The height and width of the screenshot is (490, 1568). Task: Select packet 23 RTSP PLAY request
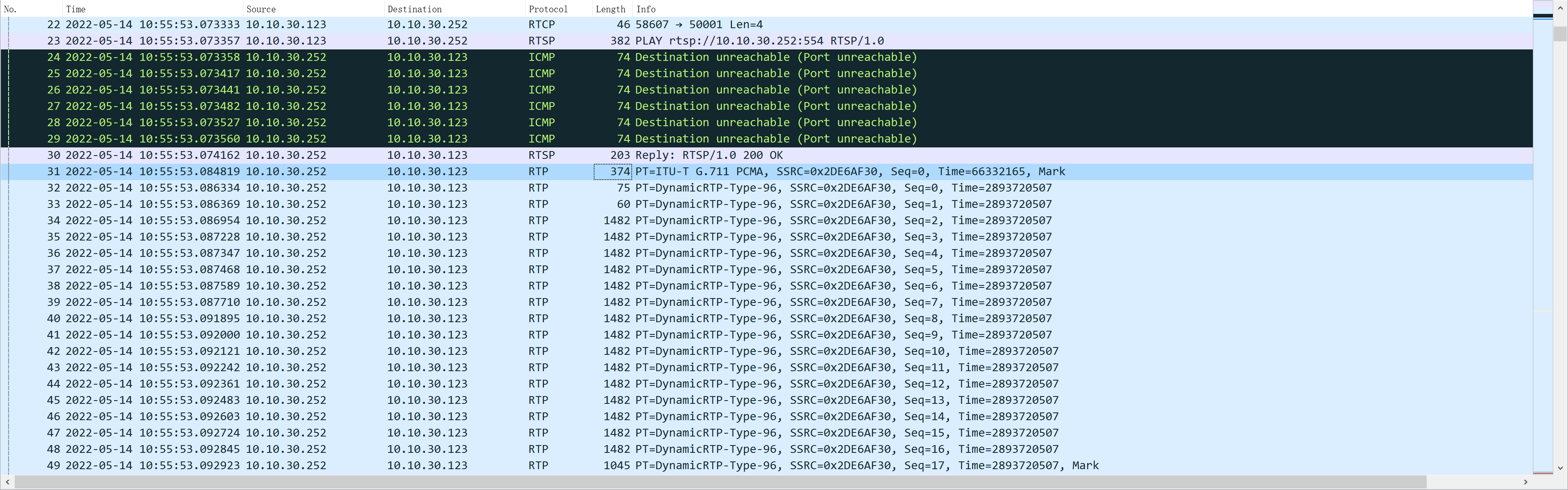pyautogui.click(x=766, y=41)
